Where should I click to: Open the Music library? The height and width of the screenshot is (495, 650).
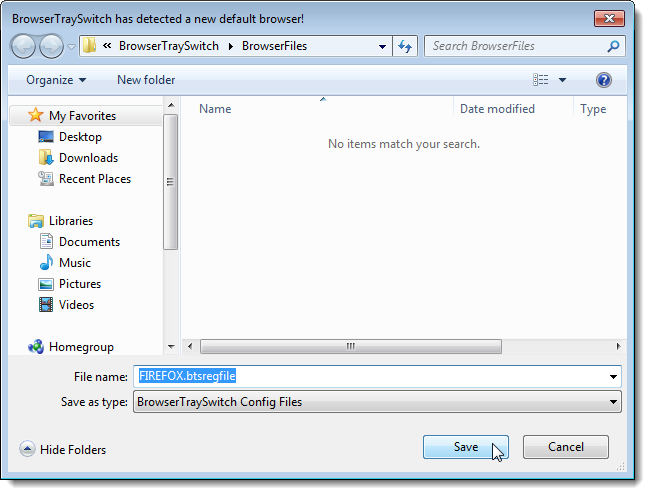point(75,263)
